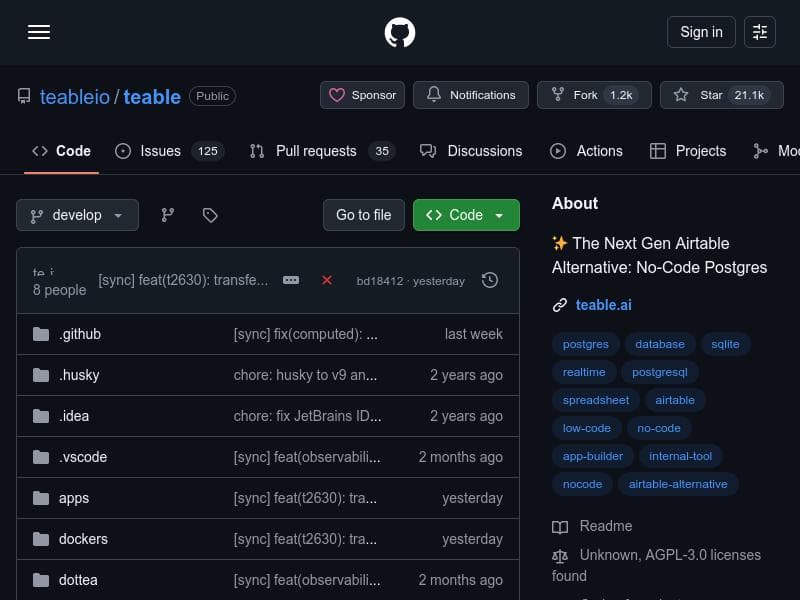View all branches using the branch icon
The width and height of the screenshot is (800, 600).
167,215
